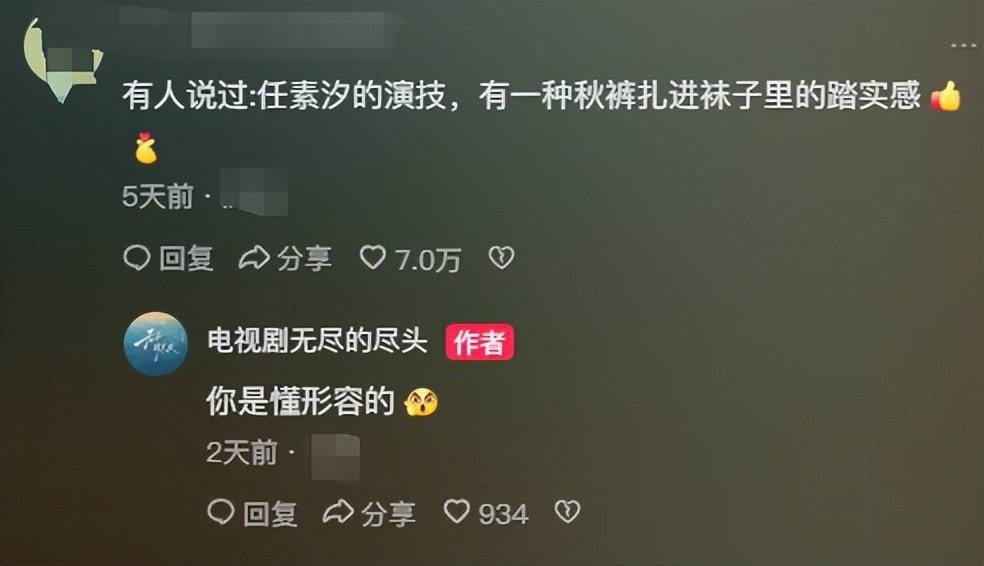Click the shocked face emoji in reply
The image size is (984, 566).
coord(421,402)
